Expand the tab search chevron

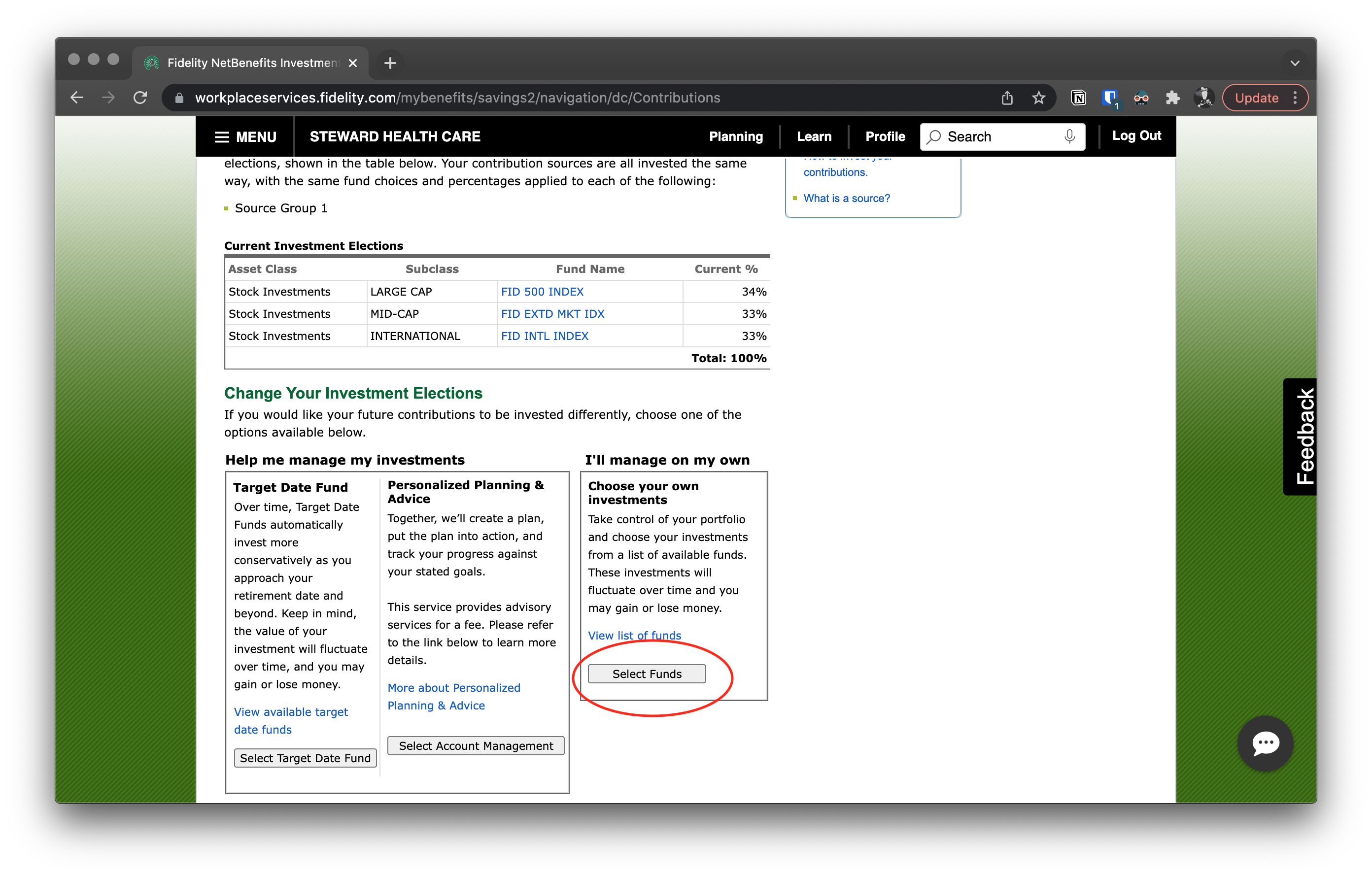point(1295,63)
